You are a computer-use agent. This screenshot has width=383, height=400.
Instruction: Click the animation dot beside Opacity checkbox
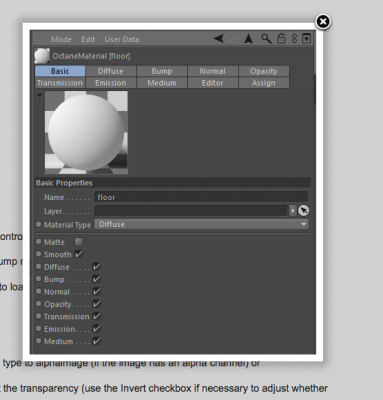[x=39, y=304]
